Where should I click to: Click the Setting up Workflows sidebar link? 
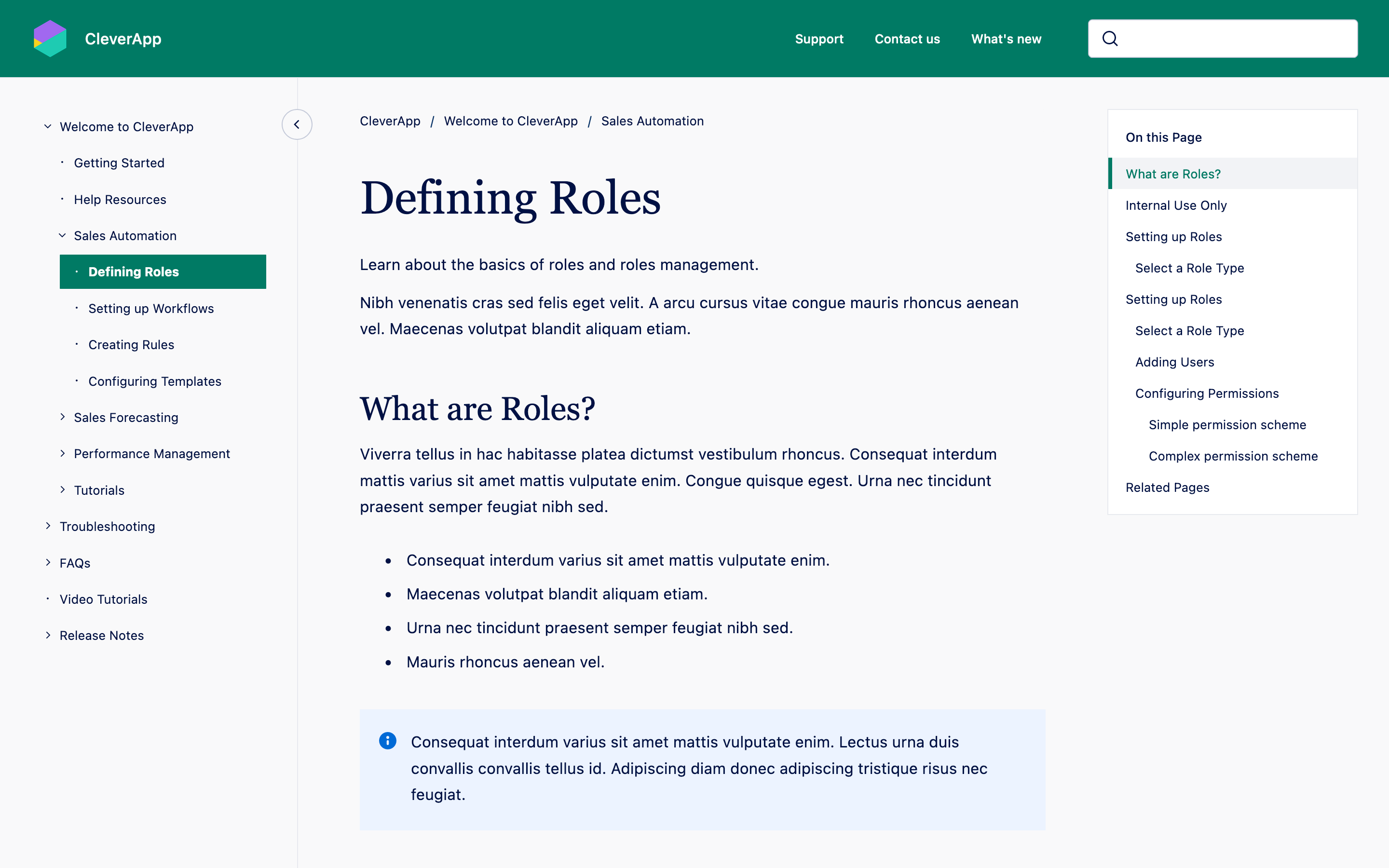coord(151,308)
